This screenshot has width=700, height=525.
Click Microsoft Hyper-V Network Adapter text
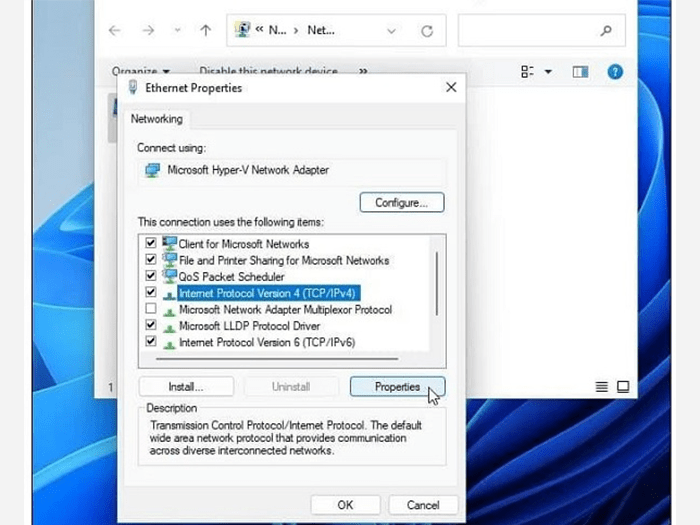point(248,170)
